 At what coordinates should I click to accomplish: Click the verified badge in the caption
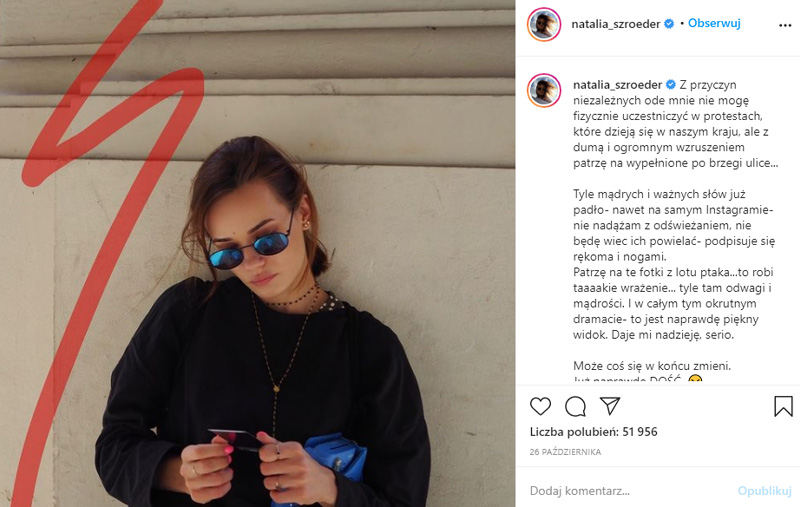point(671,84)
